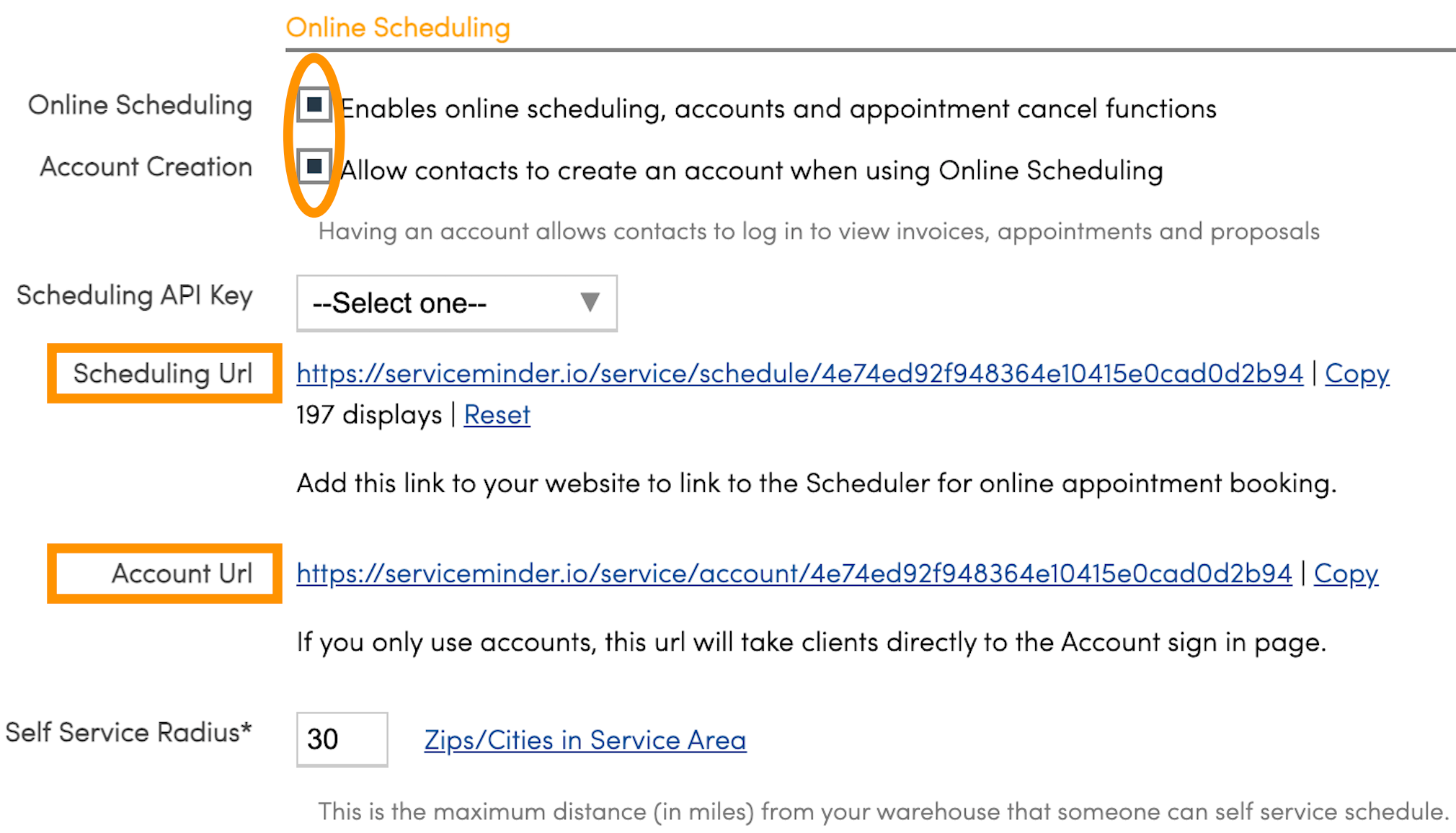The width and height of the screenshot is (1456, 833).
Task: Click the Online Scheduling field label
Action: [140, 105]
